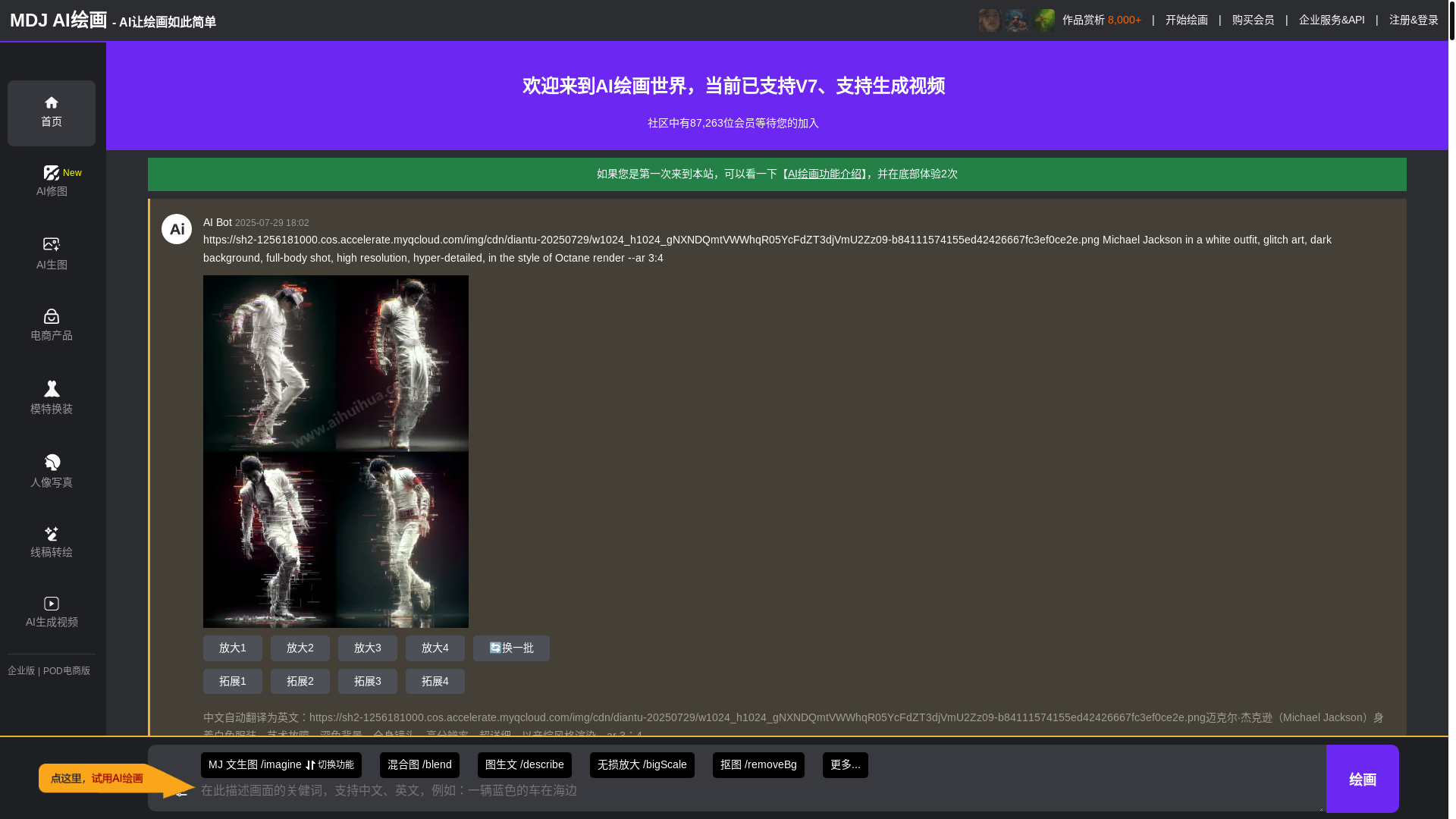Open the AI修图 editing icon
The width and height of the screenshot is (1456, 819).
[52, 174]
